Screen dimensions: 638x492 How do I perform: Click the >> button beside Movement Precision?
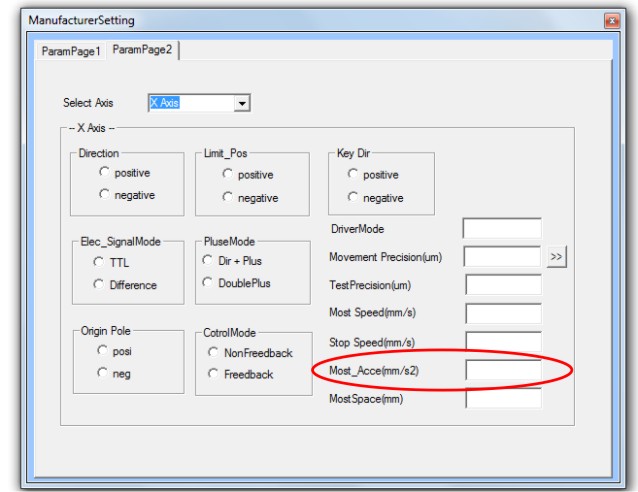(x=557, y=257)
